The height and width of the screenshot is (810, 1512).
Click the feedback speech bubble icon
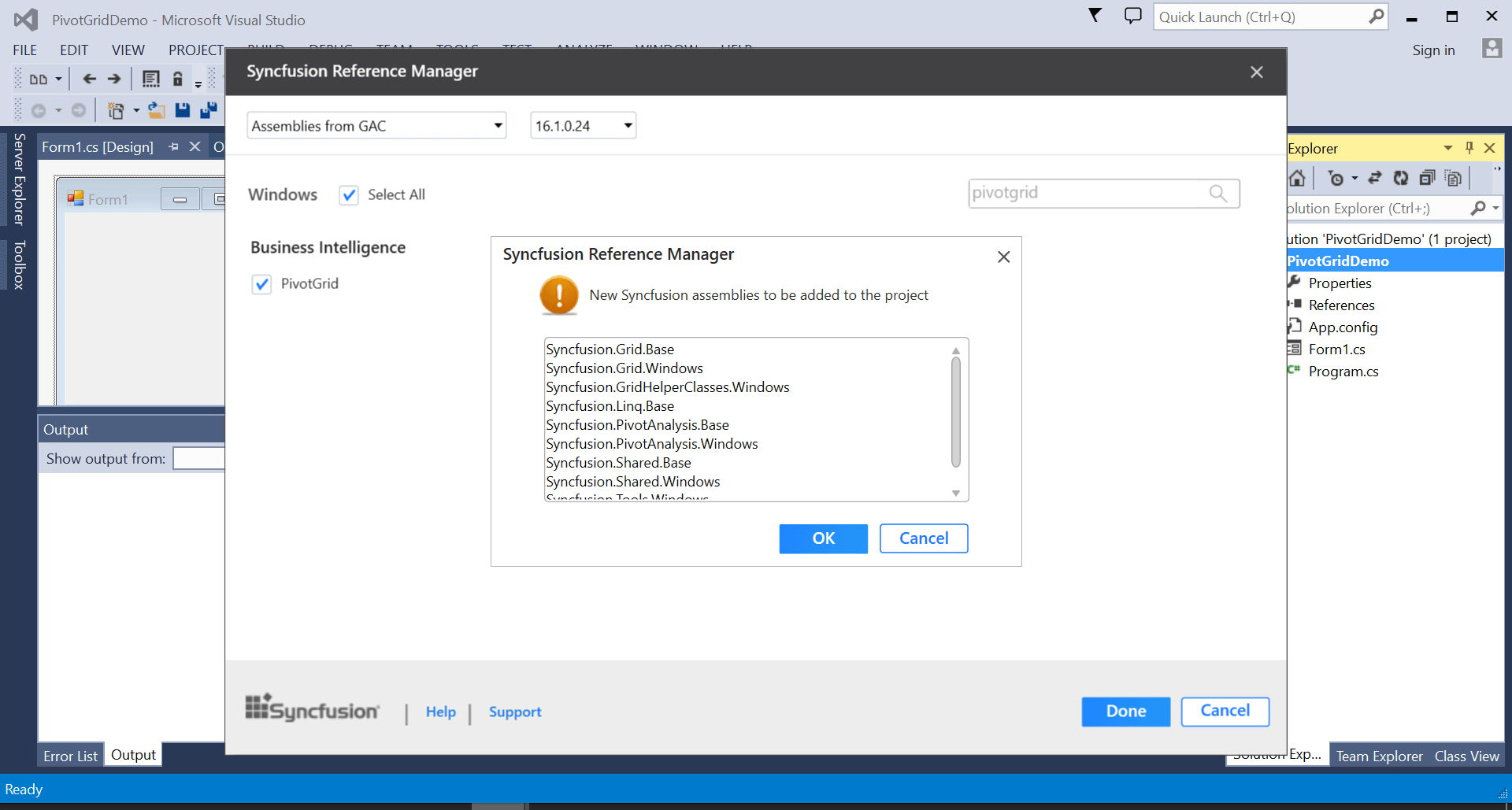(x=1132, y=16)
